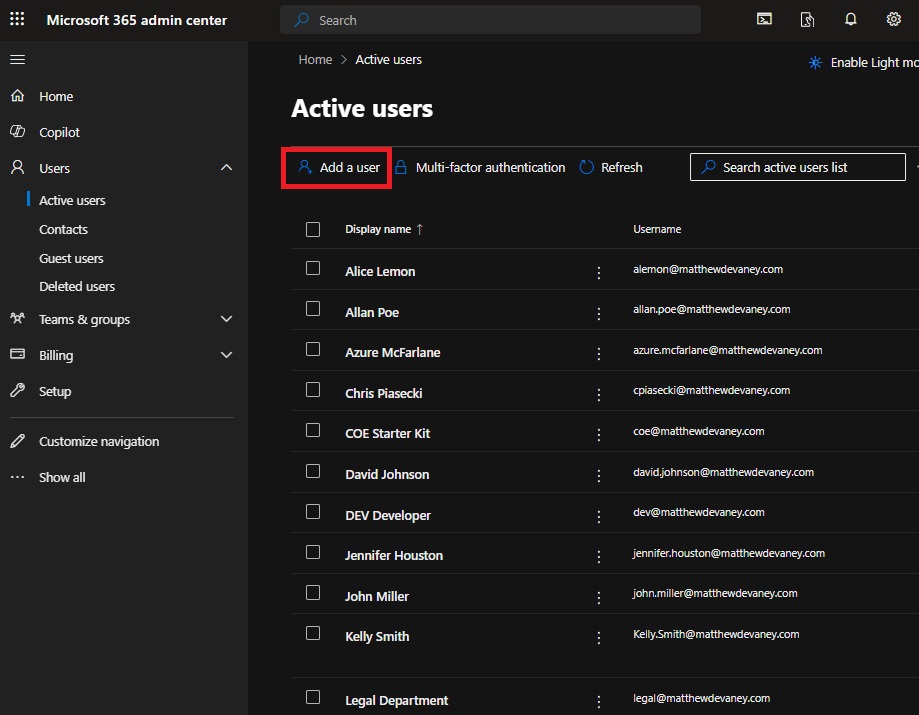Expand the Billing section chevron
Screen dimensions: 919x715
point(226,355)
